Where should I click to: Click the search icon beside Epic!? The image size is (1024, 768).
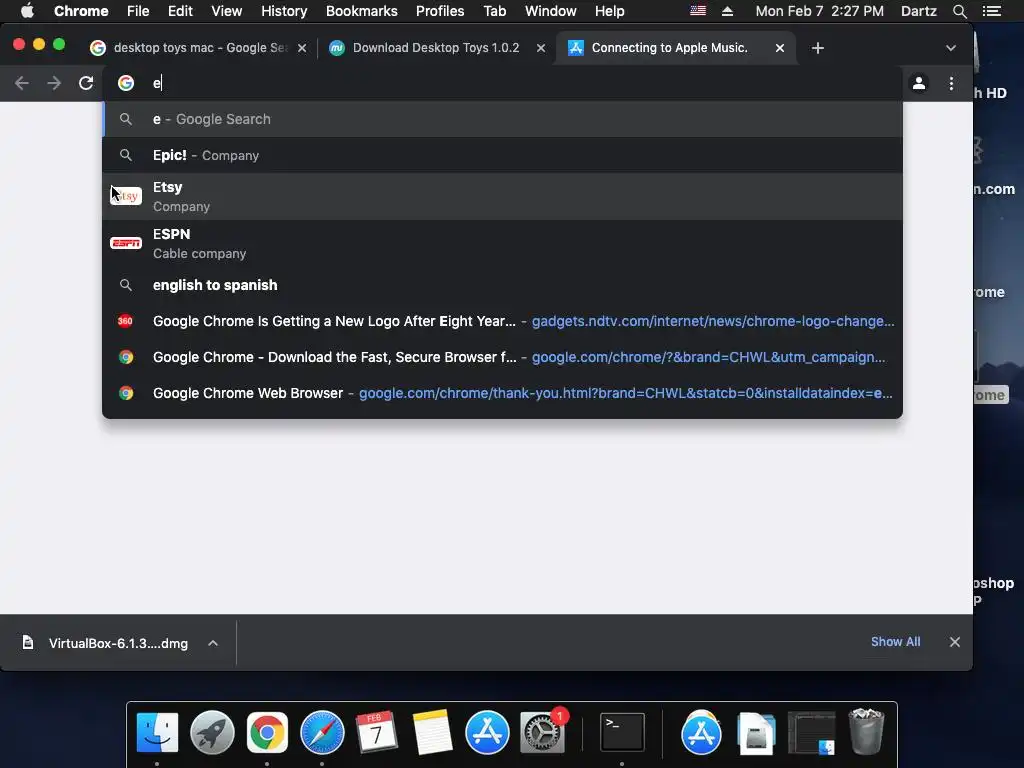(x=125, y=155)
